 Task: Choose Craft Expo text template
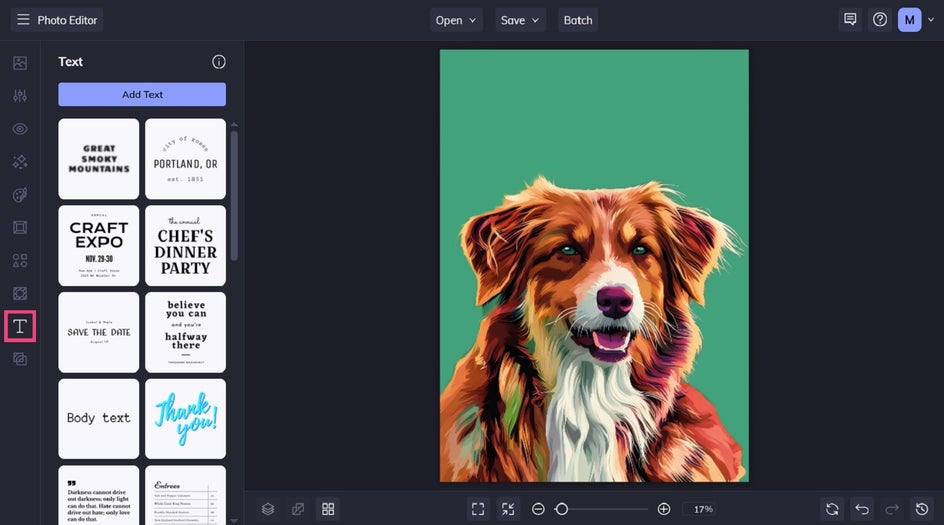pyautogui.click(x=99, y=246)
